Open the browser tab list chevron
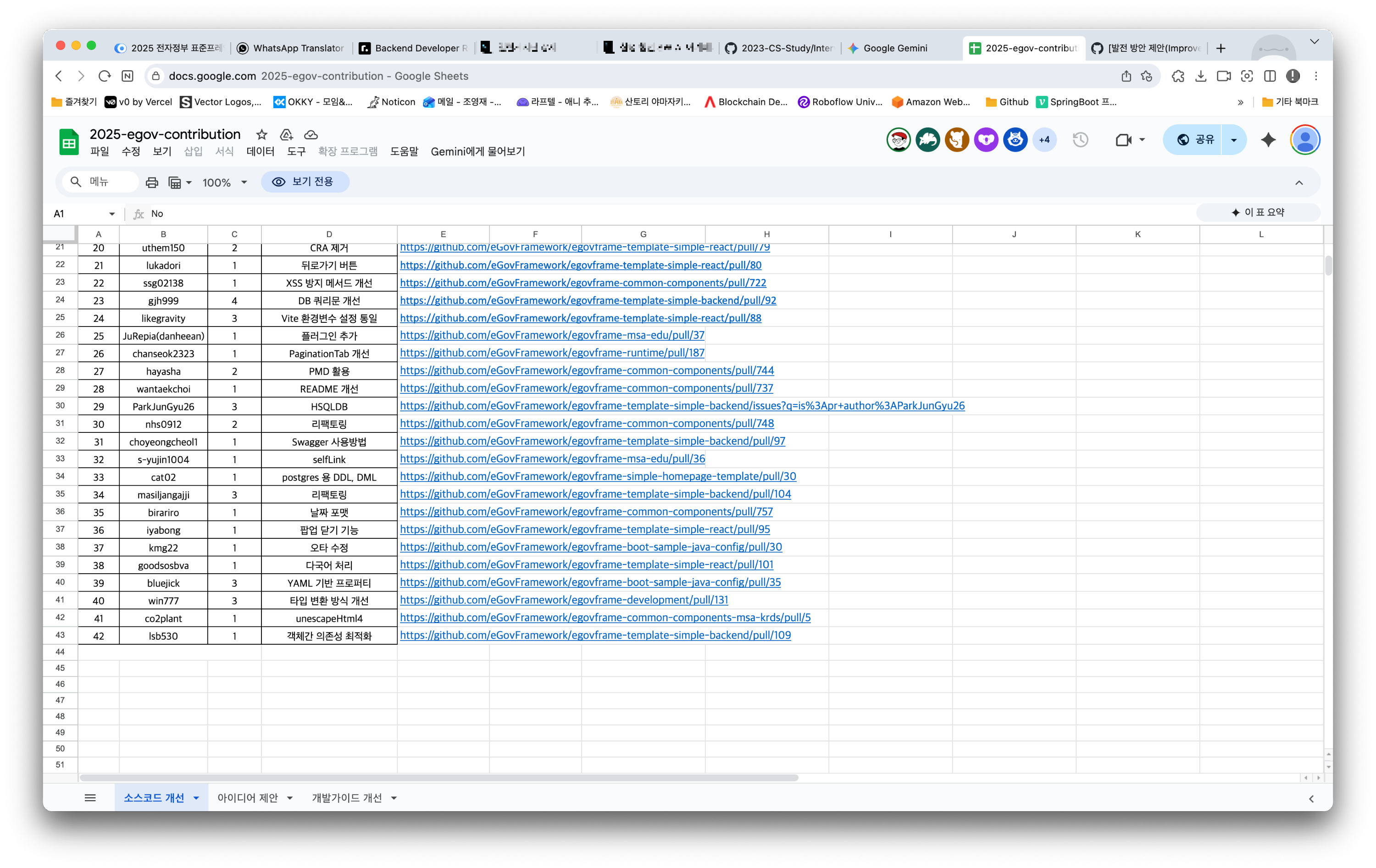 tap(1314, 41)
